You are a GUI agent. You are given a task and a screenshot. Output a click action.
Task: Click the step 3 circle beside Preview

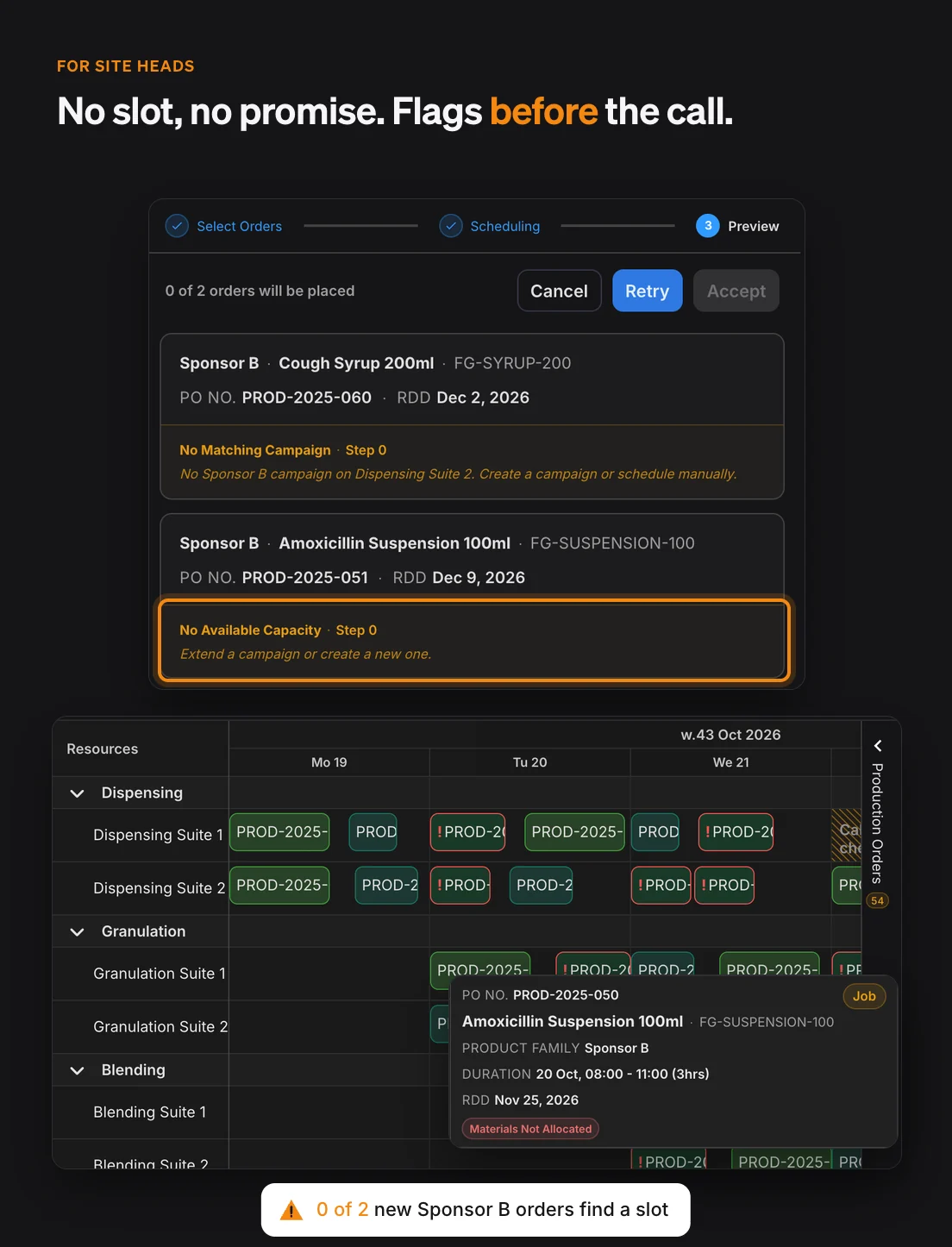708,226
